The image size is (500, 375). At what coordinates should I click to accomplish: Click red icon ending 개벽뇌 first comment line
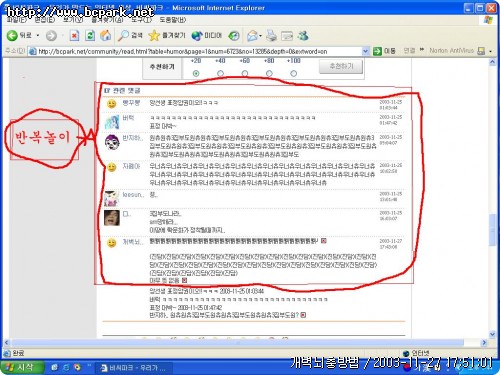pyautogui.click(x=323, y=241)
